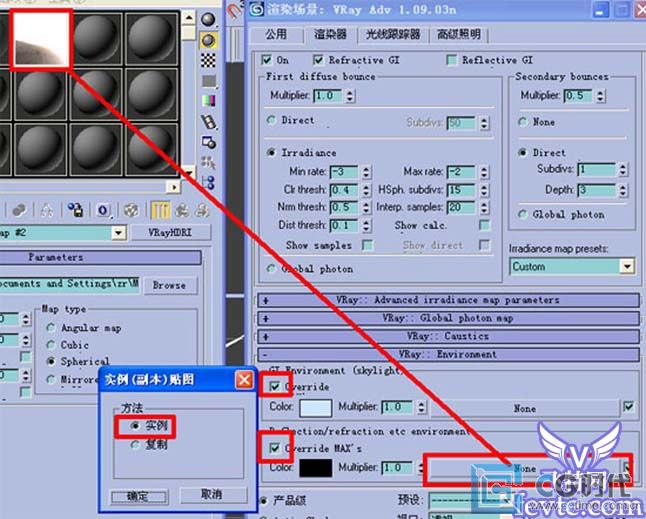
Task: Toggle the yellow Show End Result icon
Action: click(160, 210)
